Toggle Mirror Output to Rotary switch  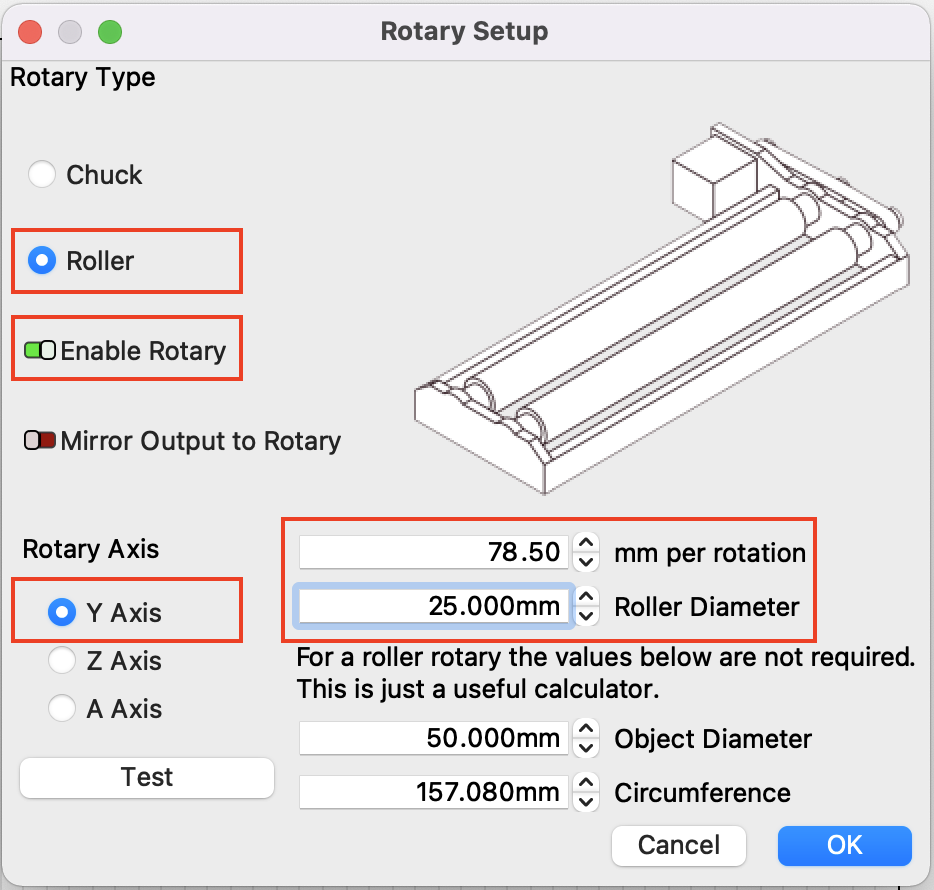pos(40,441)
